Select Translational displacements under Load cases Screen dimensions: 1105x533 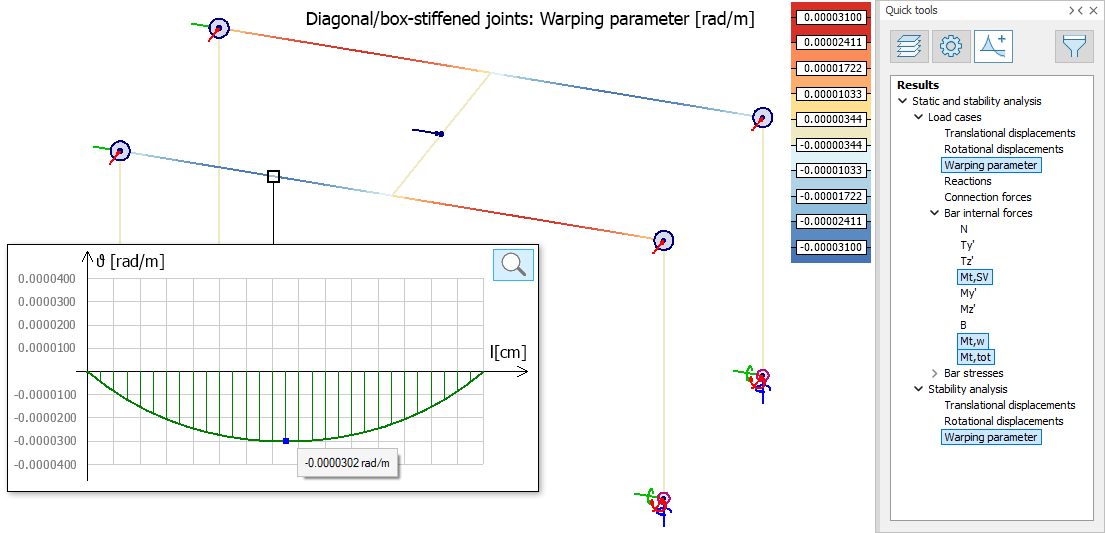(1009, 133)
